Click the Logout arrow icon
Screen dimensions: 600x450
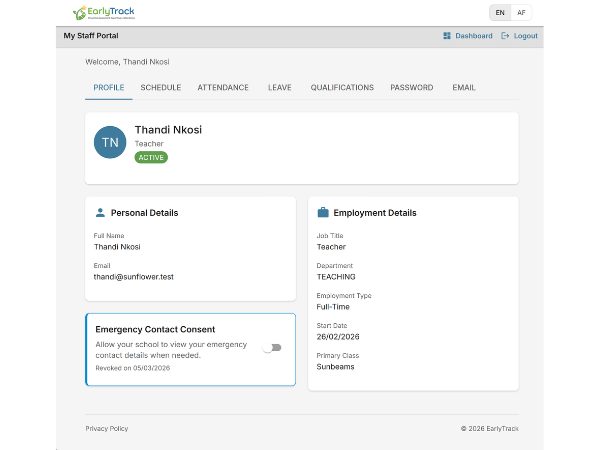pyautogui.click(x=505, y=36)
